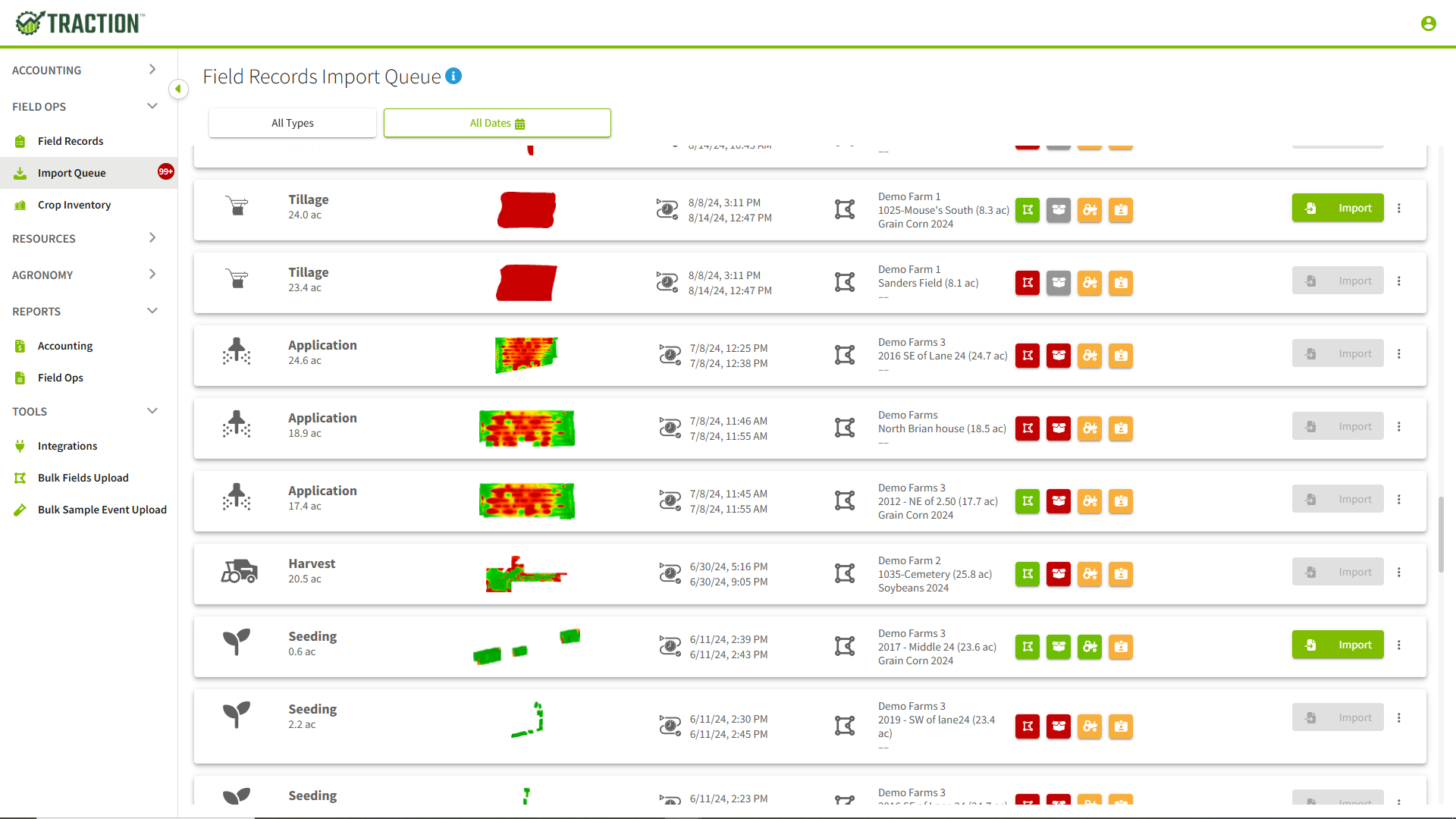Image resolution: width=1456 pixels, height=819 pixels.
Task: Expand the ACCOUNTING sidebar section
Action: click(x=152, y=69)
